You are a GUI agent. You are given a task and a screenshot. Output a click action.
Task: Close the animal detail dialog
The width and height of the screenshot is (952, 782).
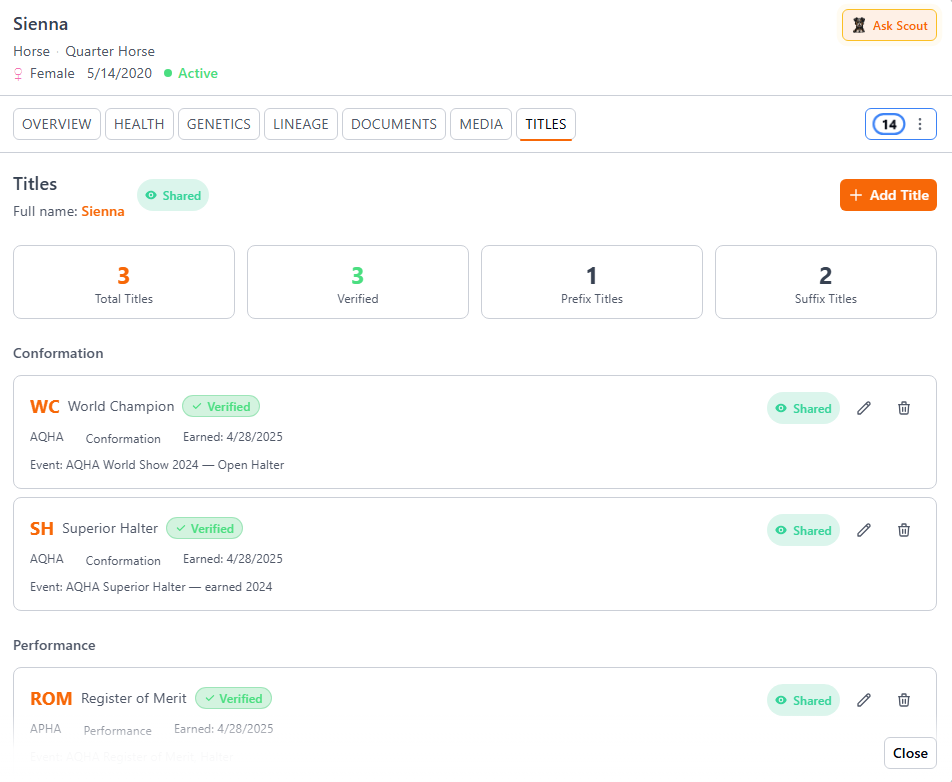click(x=910, y=753)
